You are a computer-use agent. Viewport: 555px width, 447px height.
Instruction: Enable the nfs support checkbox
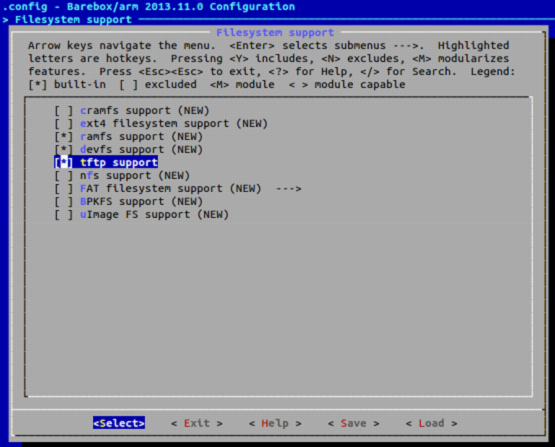click(64, 176)
